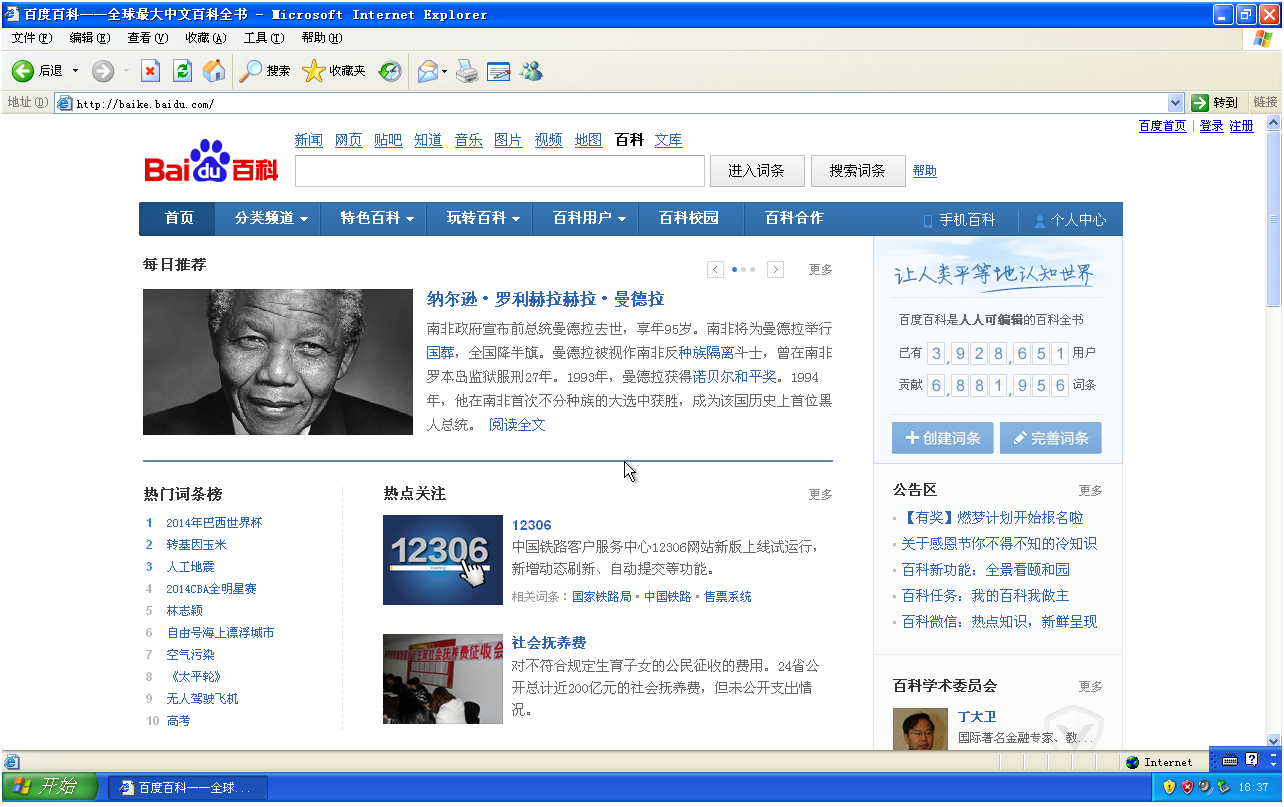This screenshot has width=1284, height=807.
Task: Open 转基因玉米 hot entry
Action: [x=196, y=545]
